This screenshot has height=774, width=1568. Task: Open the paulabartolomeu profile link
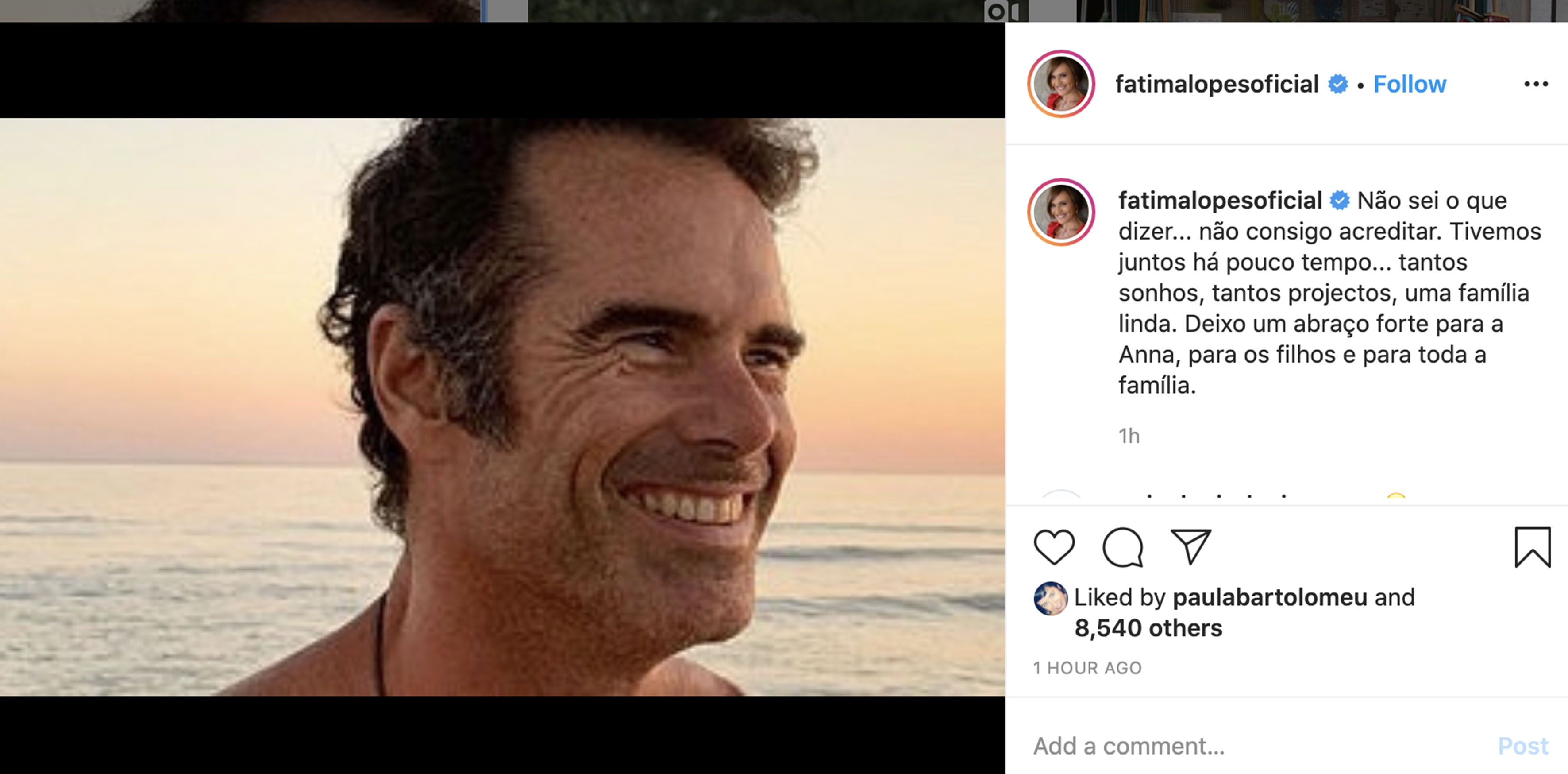pos(1270,597)
